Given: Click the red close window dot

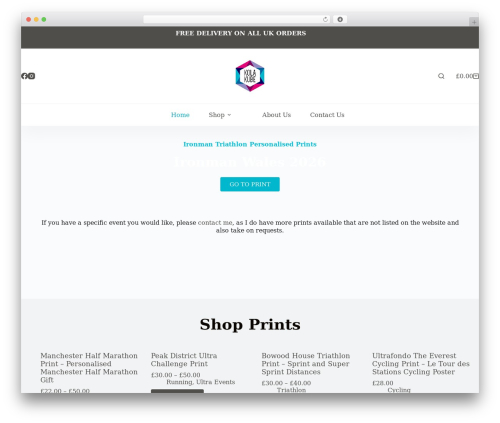Looking at the screenshot, I should tap(29, 20).
